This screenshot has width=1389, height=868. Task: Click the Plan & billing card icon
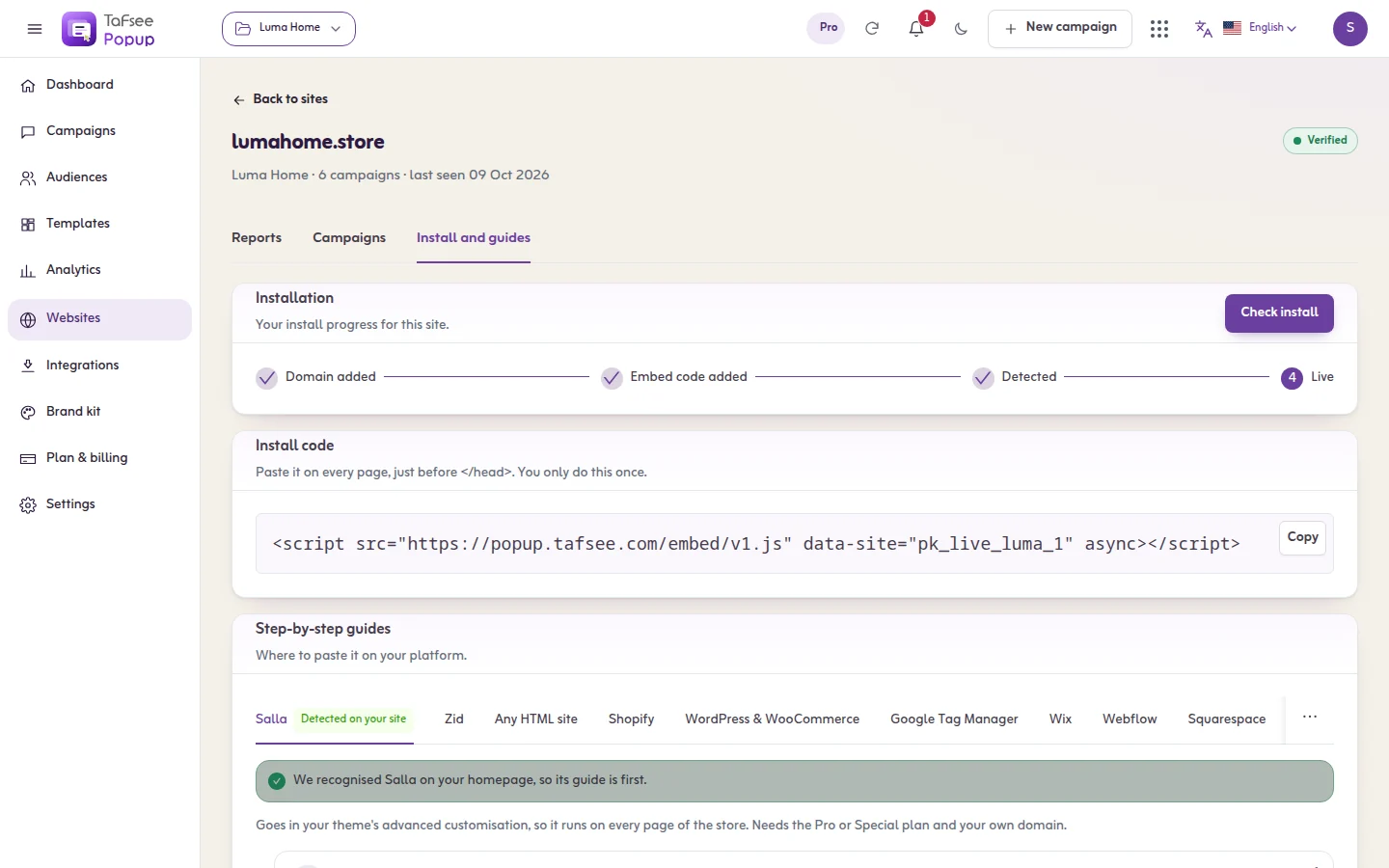coord(28,458)
